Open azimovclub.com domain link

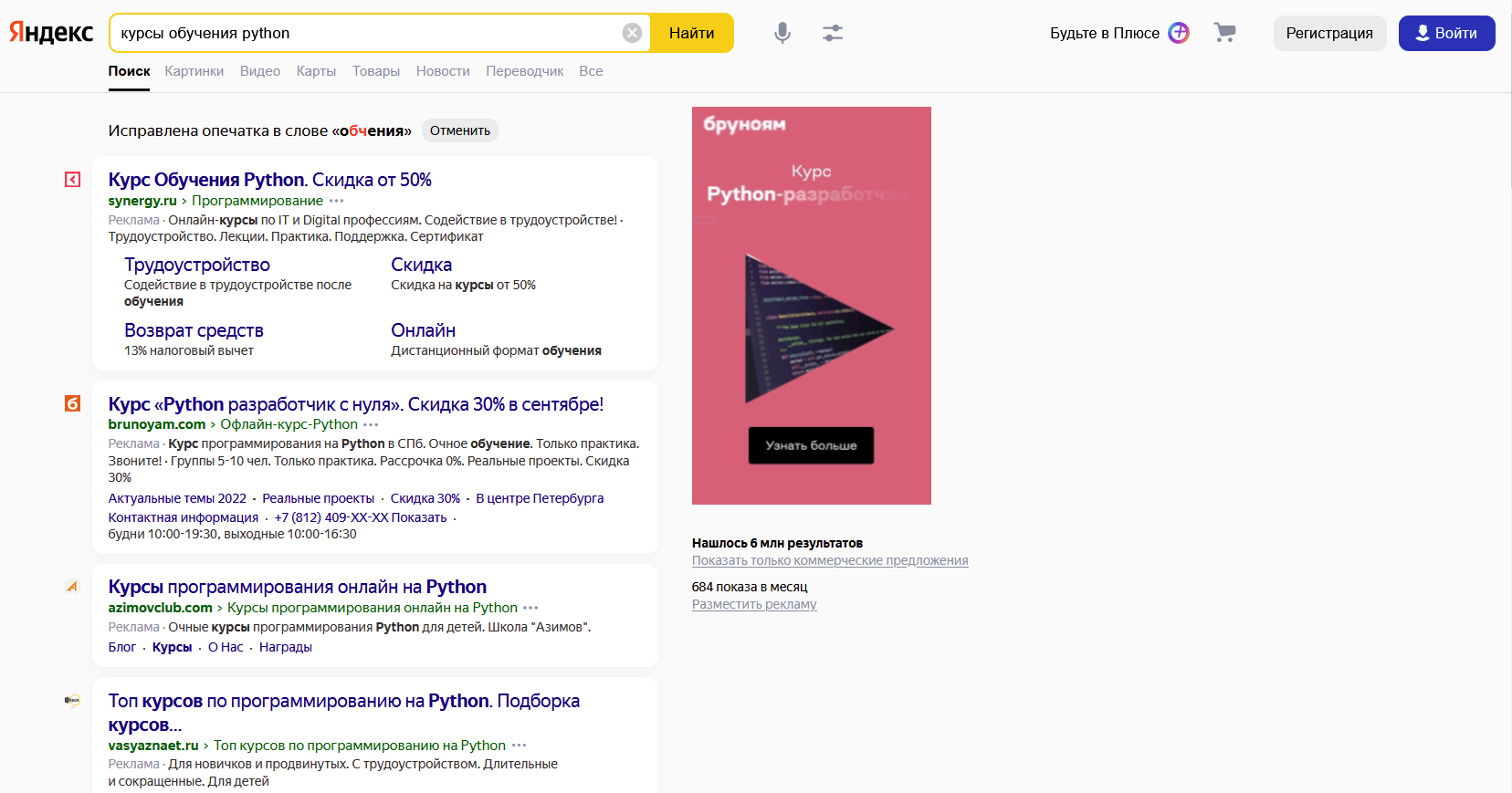point(160,608)
